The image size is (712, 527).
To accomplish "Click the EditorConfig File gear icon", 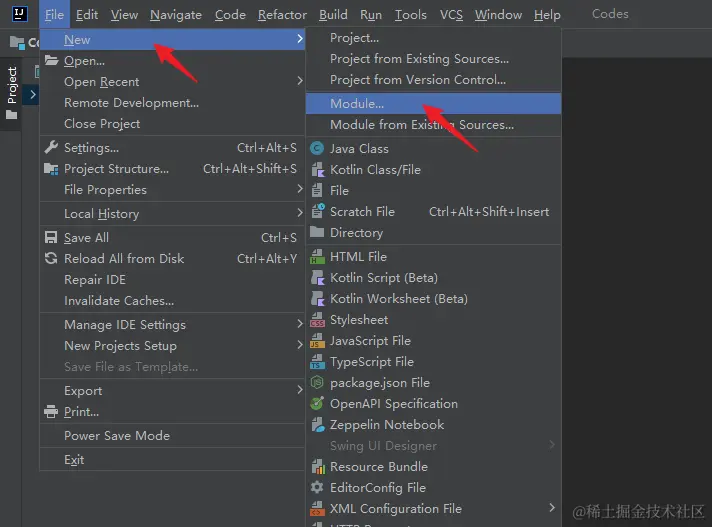I will pyautogui.click(x=317, y=487).
